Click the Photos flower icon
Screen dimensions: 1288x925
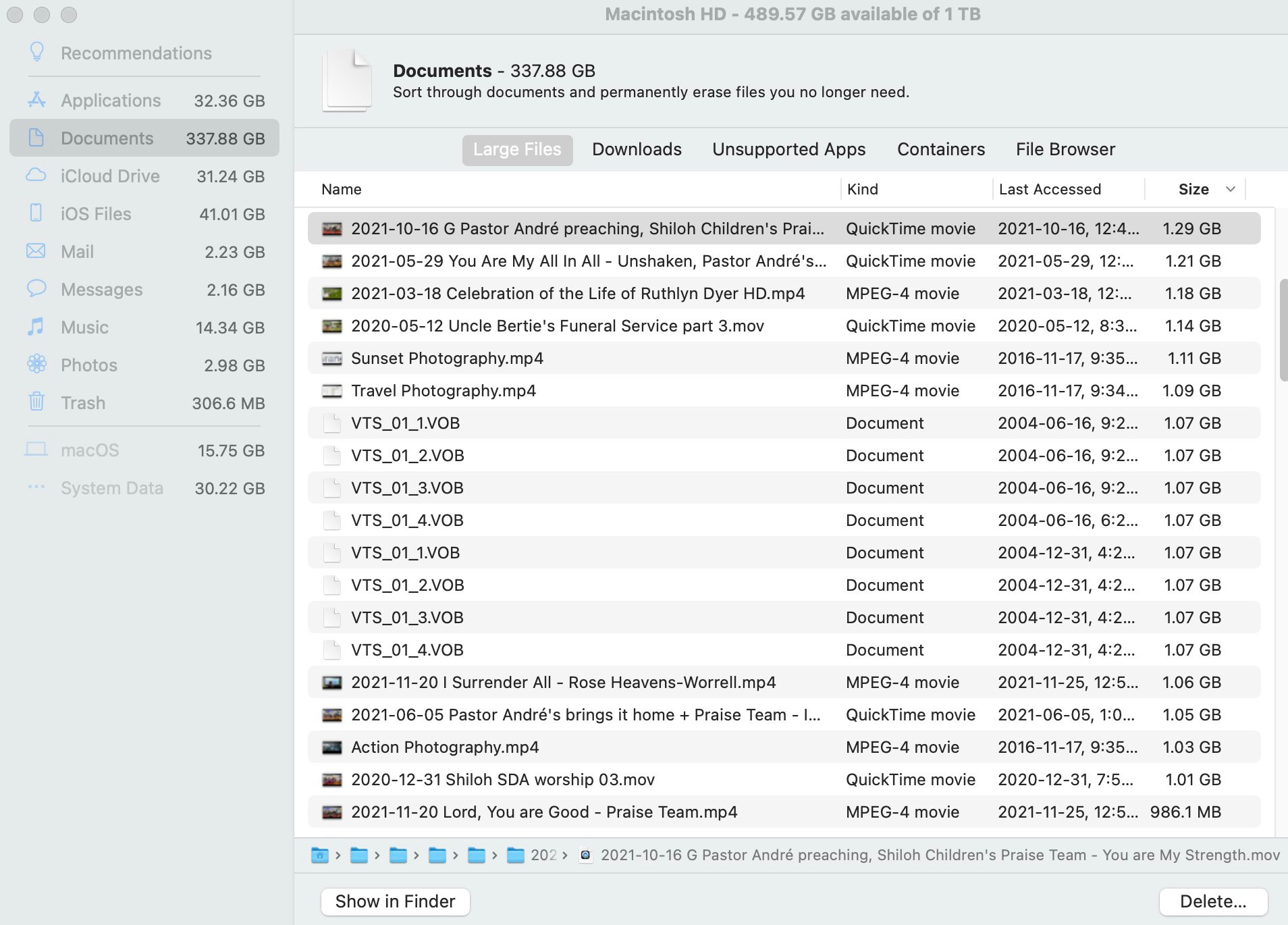36,365
